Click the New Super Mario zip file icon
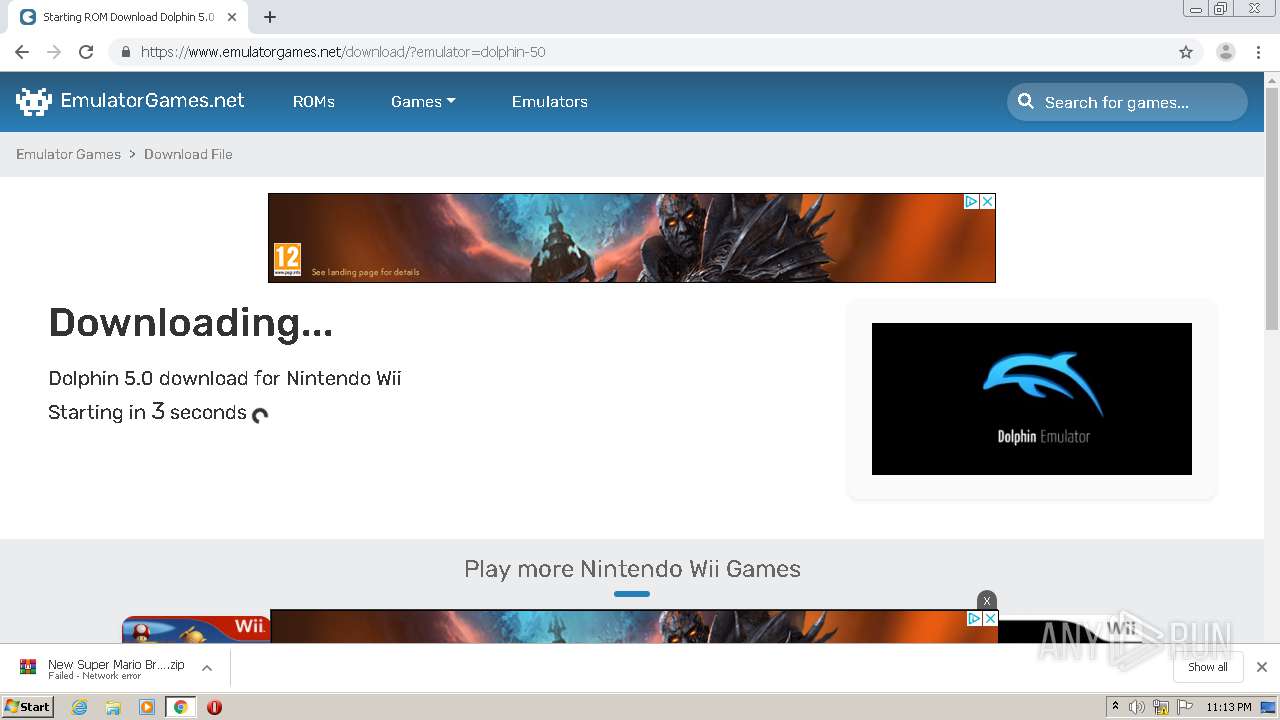 28,667
